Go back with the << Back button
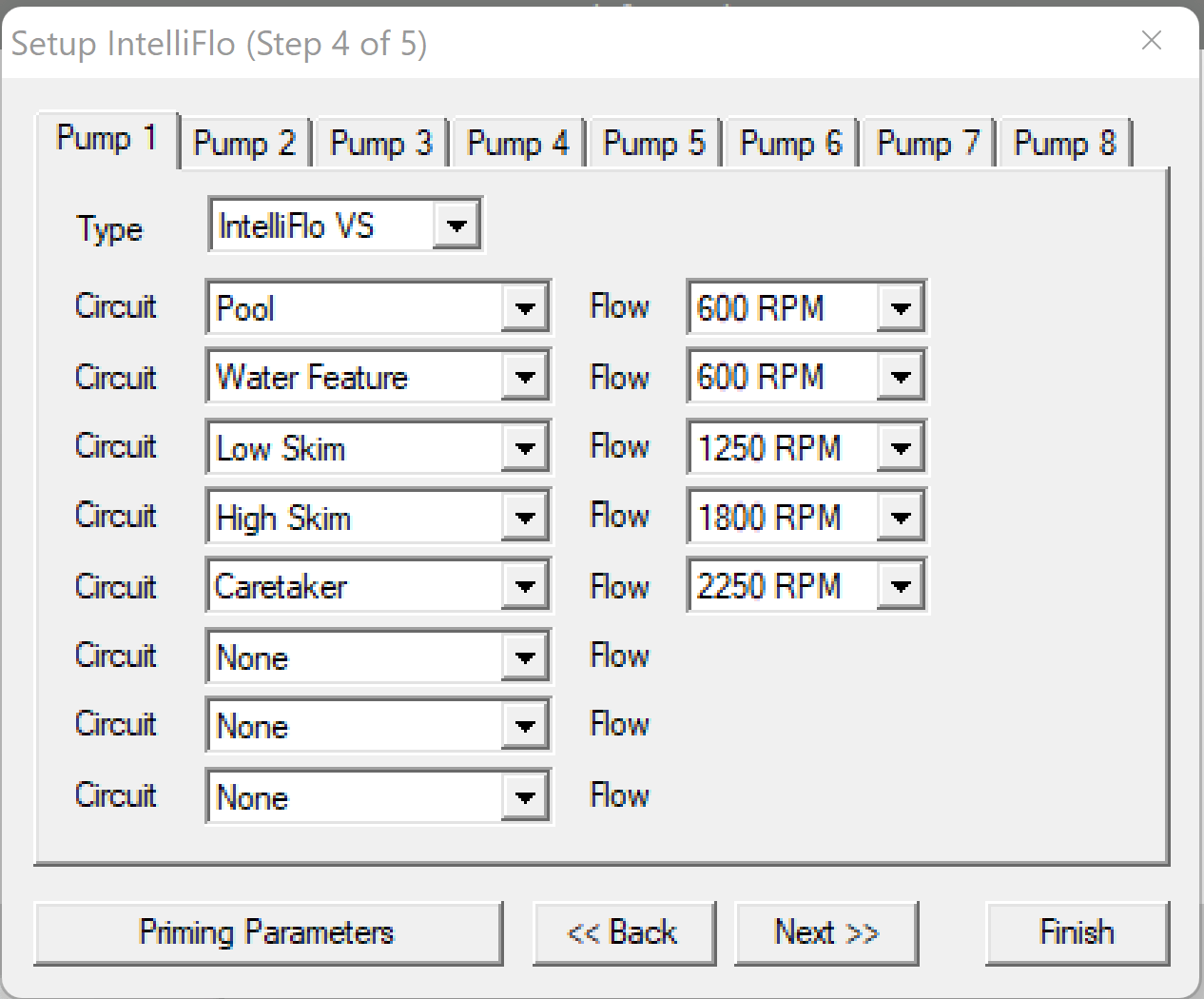 click(x=624, y=932)
